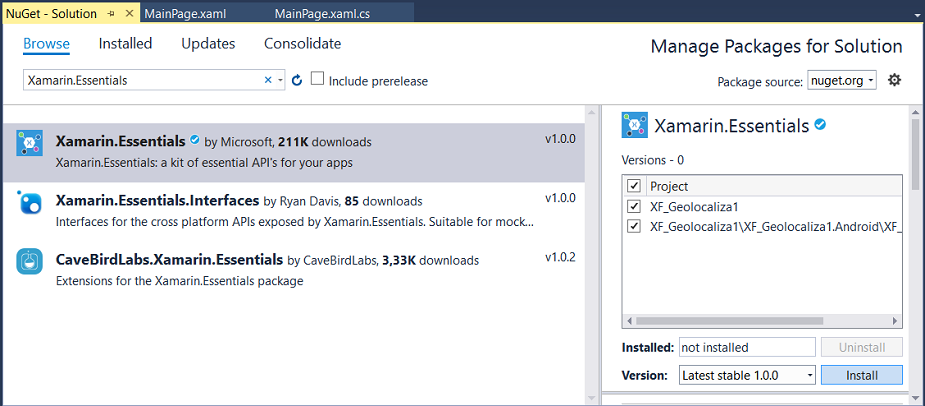Click the CaveBirdLabs.Xamarin.Essentials package icon
Screen dimensions: 925x406
(x=29, y=261)
